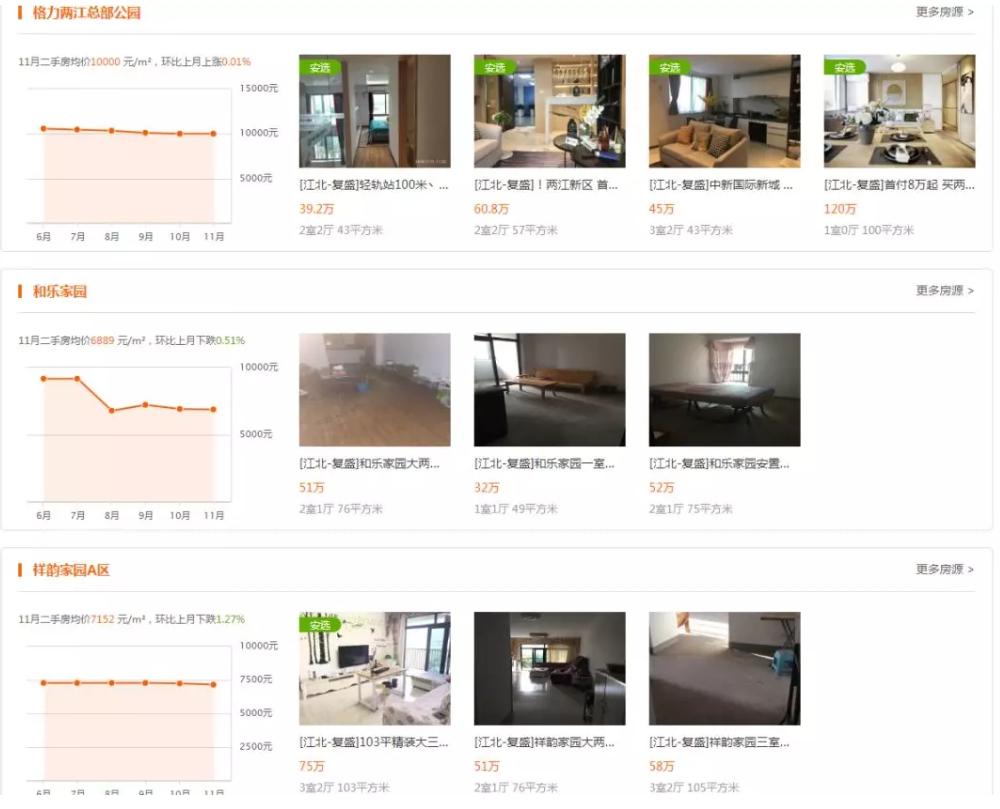
Task: Click the 安选 badge on 75万 listing
Action: (319, 625)
